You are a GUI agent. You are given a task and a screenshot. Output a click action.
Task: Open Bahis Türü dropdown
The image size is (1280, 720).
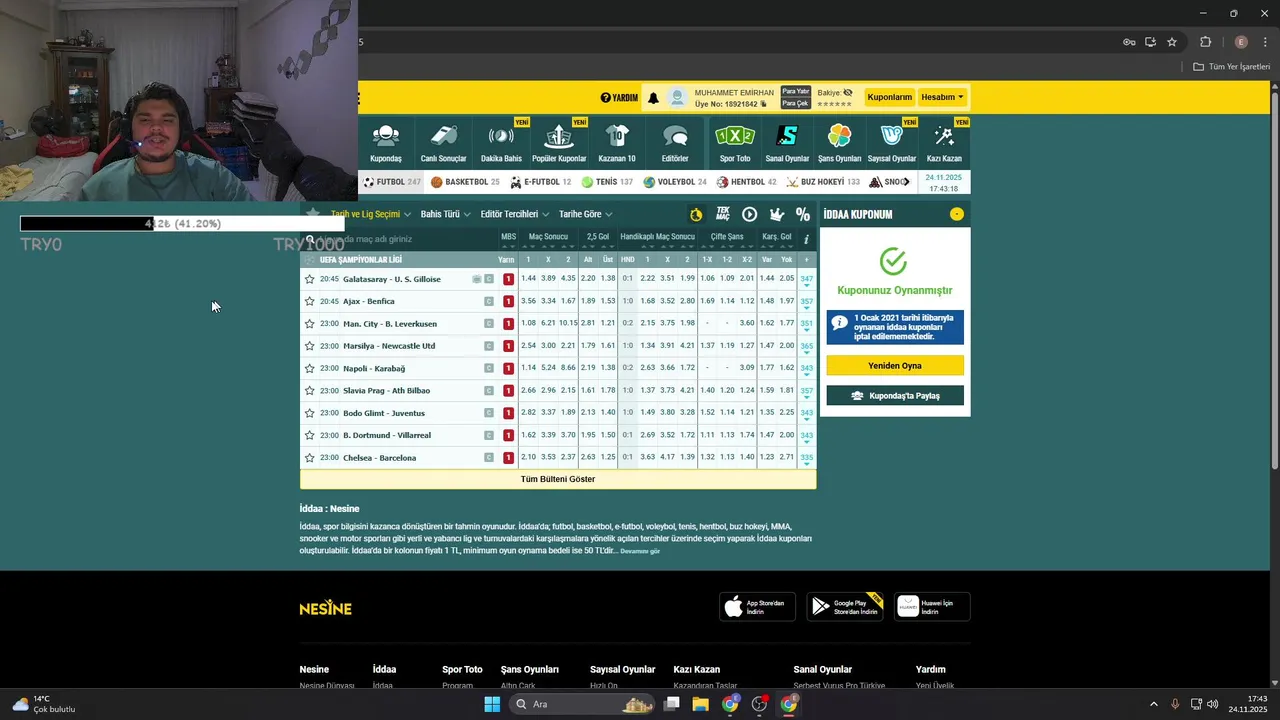click(445, 214)
